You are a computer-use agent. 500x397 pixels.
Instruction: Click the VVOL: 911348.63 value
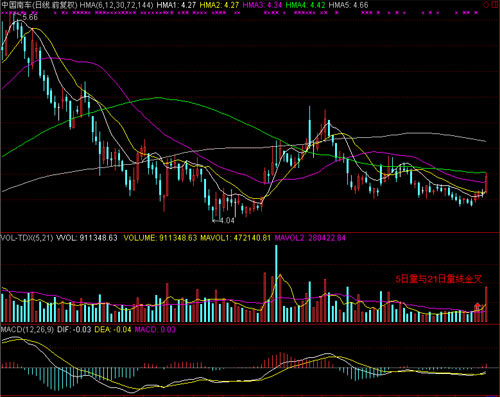coord(87,238)
